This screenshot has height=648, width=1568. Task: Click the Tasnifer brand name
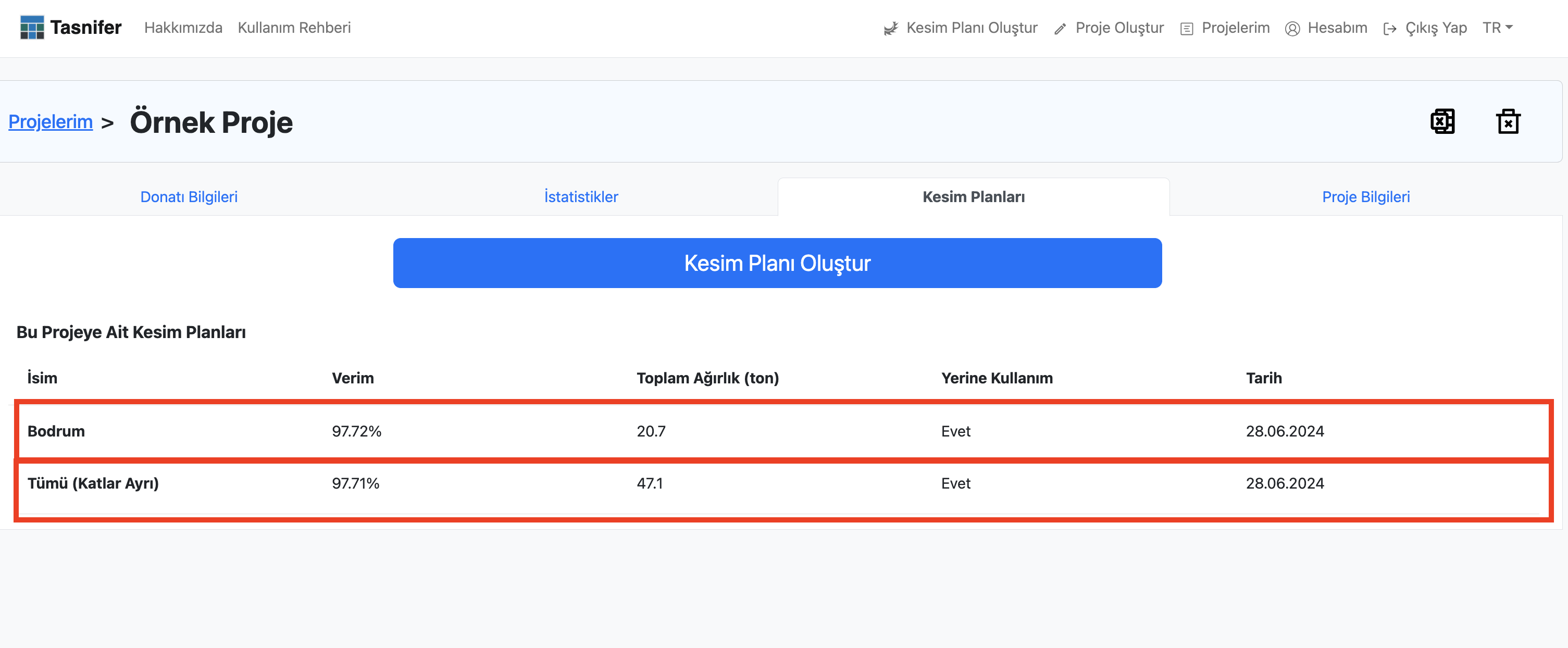tap(86, 28)
